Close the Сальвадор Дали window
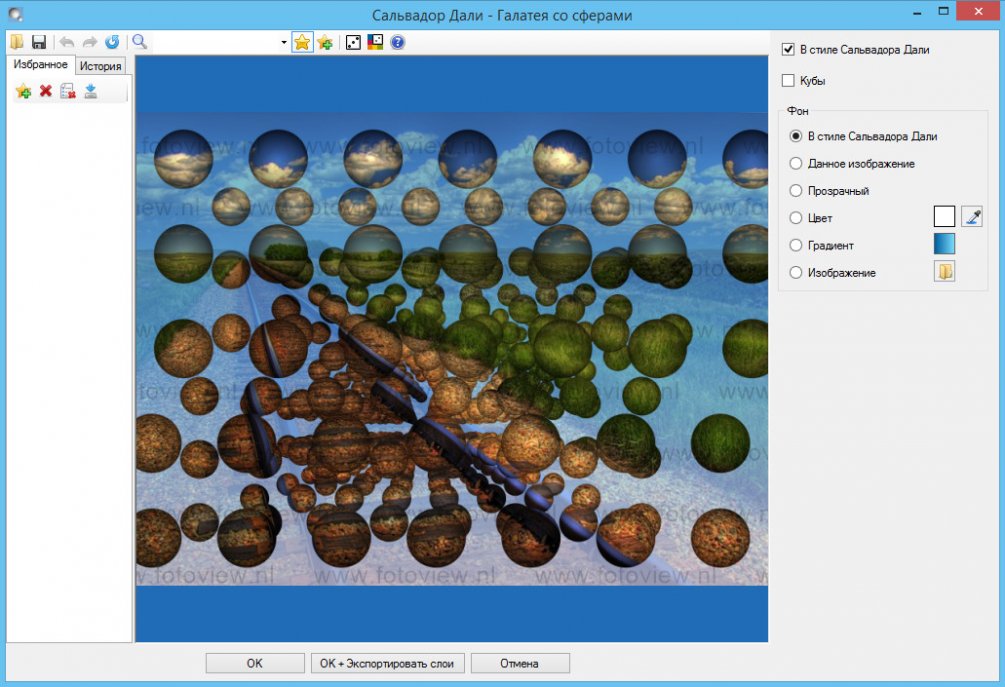The image size is (1005, 687). (x=978, y=11)
